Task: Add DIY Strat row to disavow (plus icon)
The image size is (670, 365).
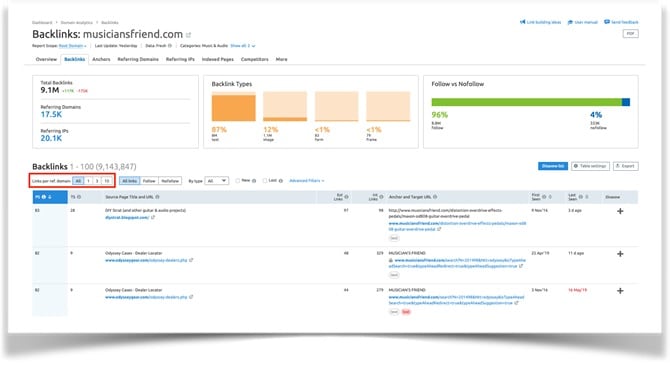Action: click(x=620, y=211)
